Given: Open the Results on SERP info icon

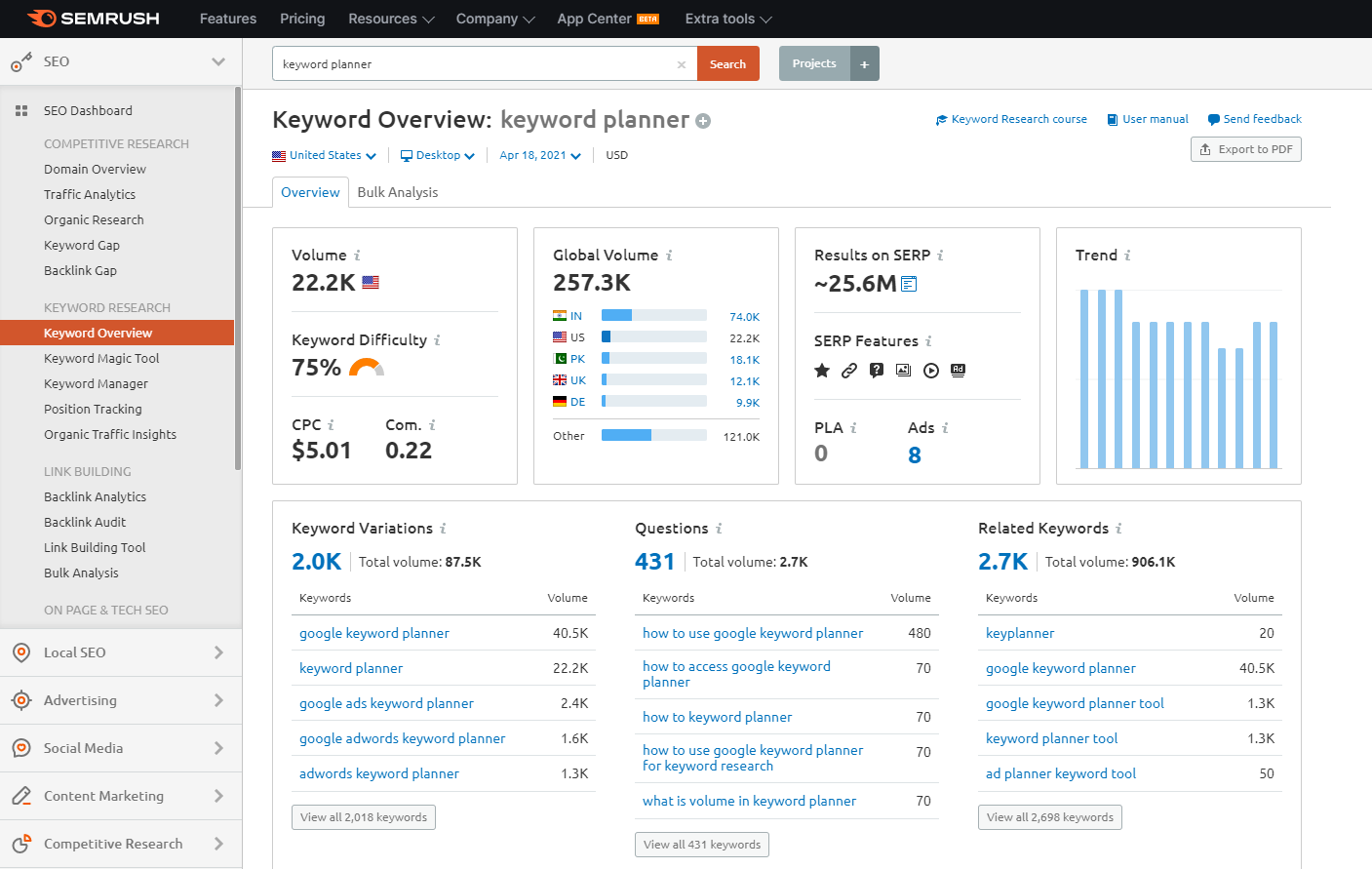Looking at the screenshot, I should pos(940,256).
